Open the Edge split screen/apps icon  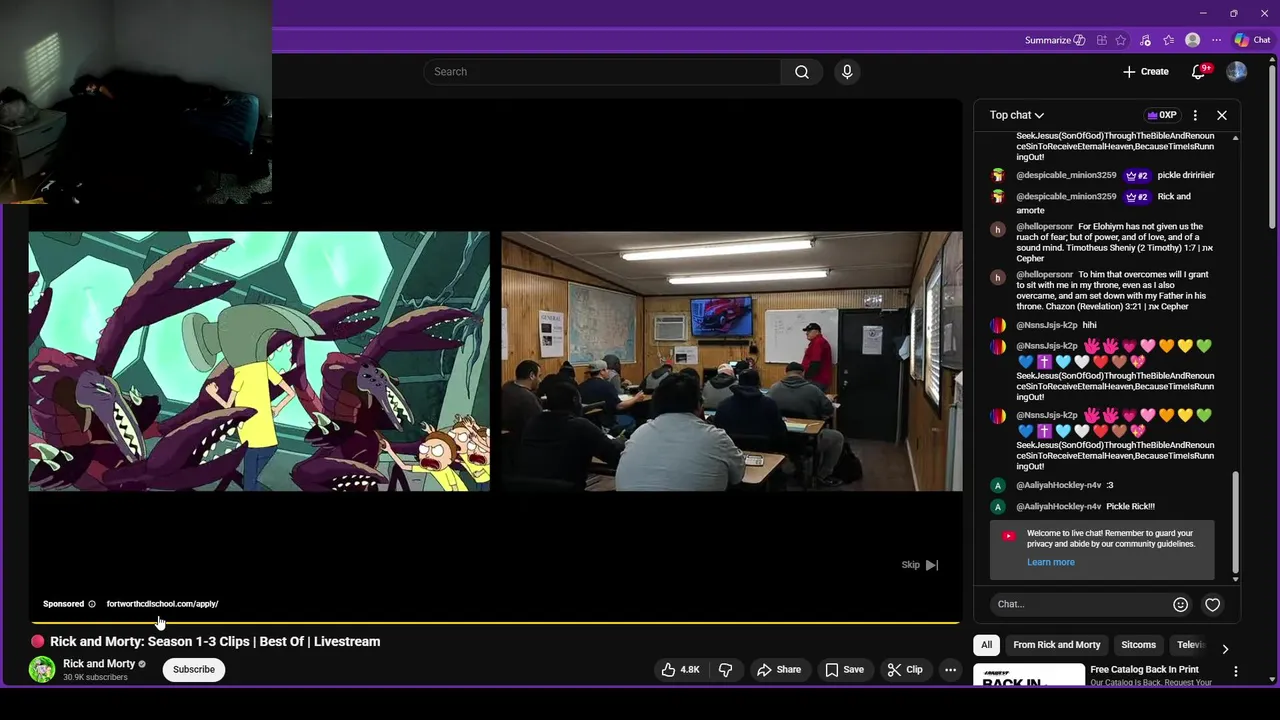(x=1101, y=40)
